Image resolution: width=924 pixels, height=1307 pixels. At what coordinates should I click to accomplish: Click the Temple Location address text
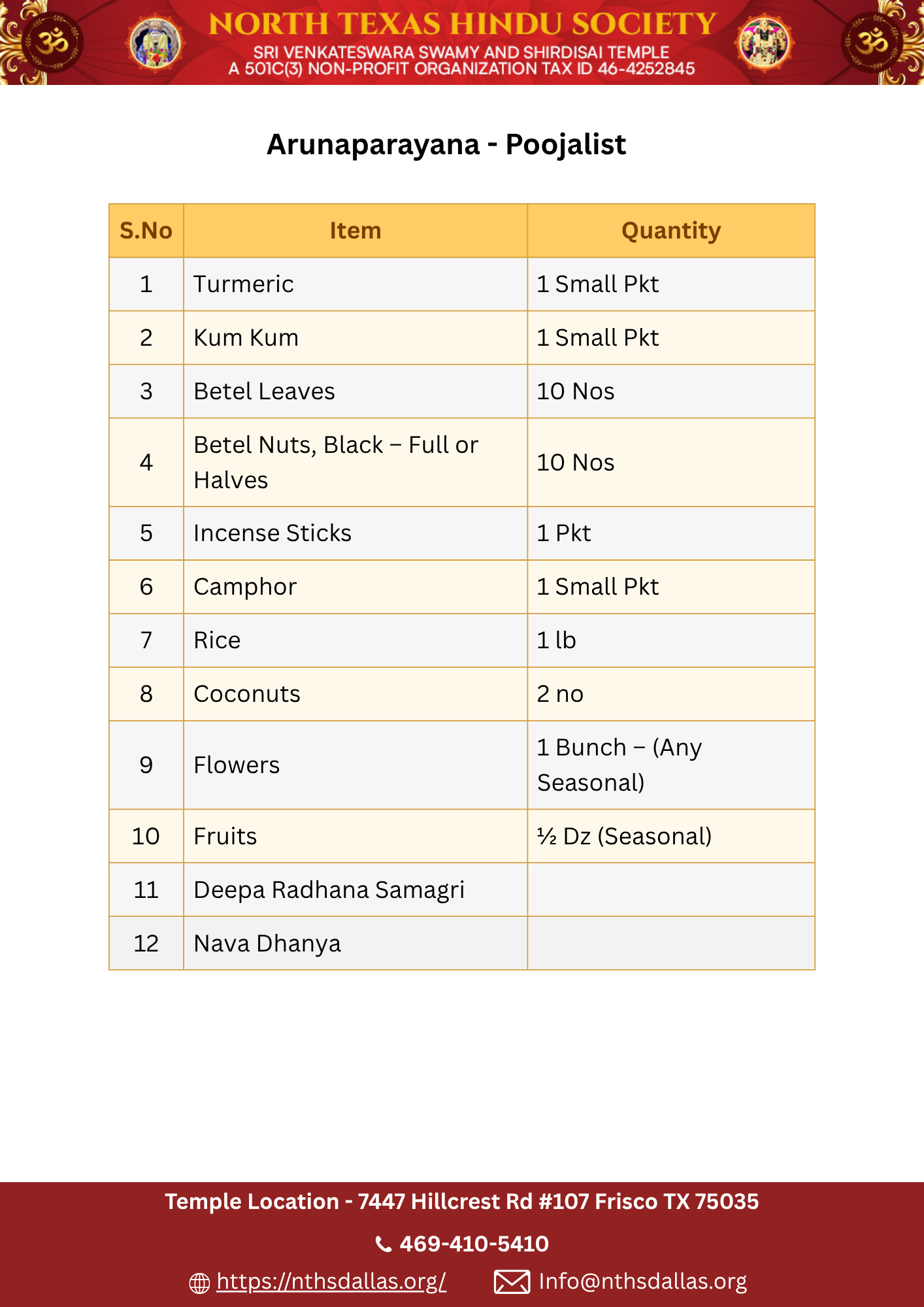tap(461, 1202)
